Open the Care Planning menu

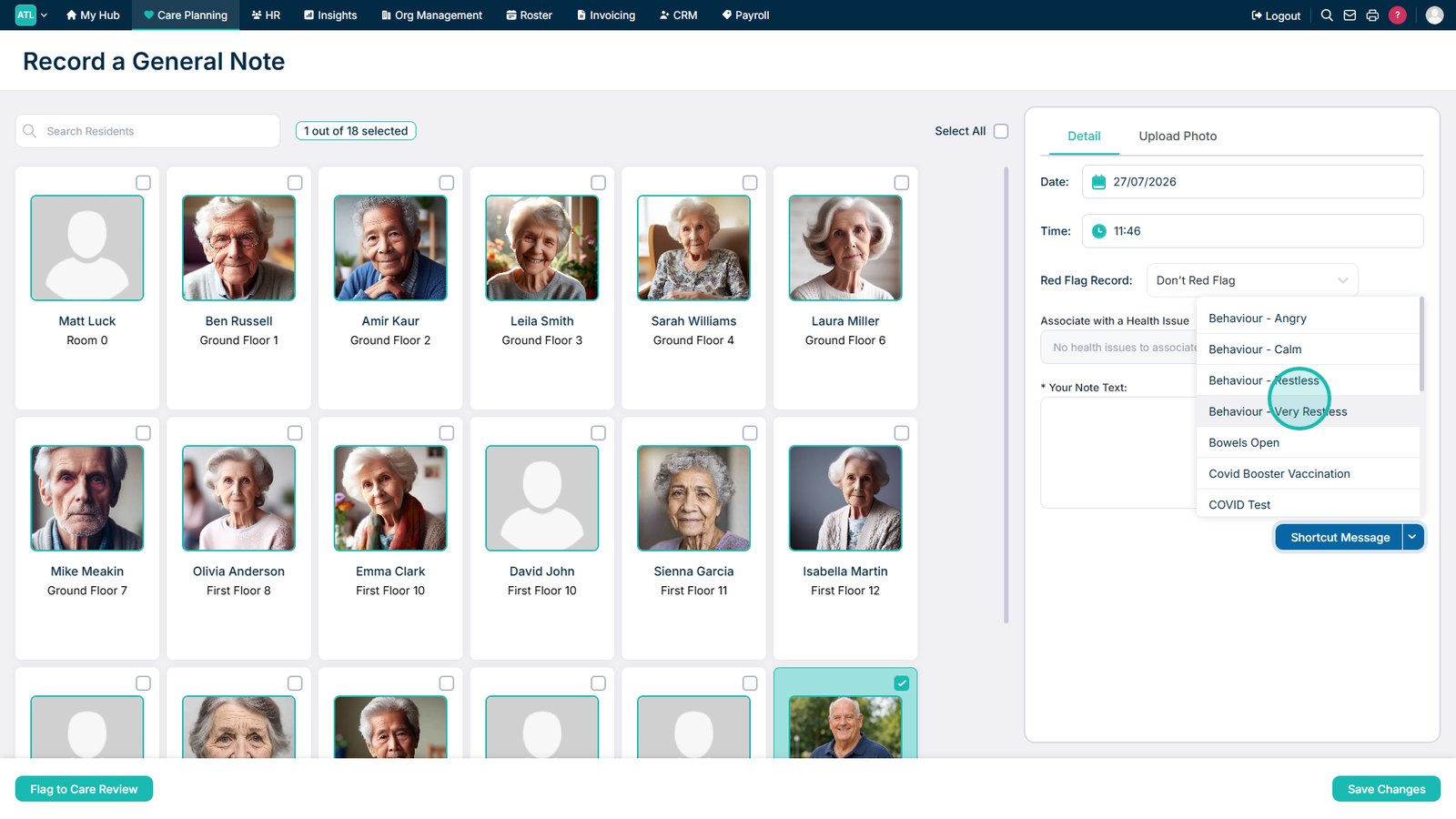[186, 15]
